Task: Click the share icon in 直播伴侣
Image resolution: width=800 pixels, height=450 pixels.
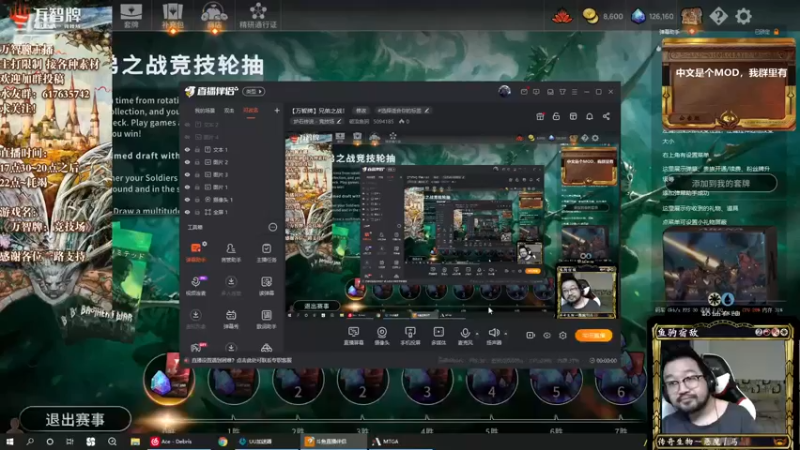Action: (x=606, y=116)
